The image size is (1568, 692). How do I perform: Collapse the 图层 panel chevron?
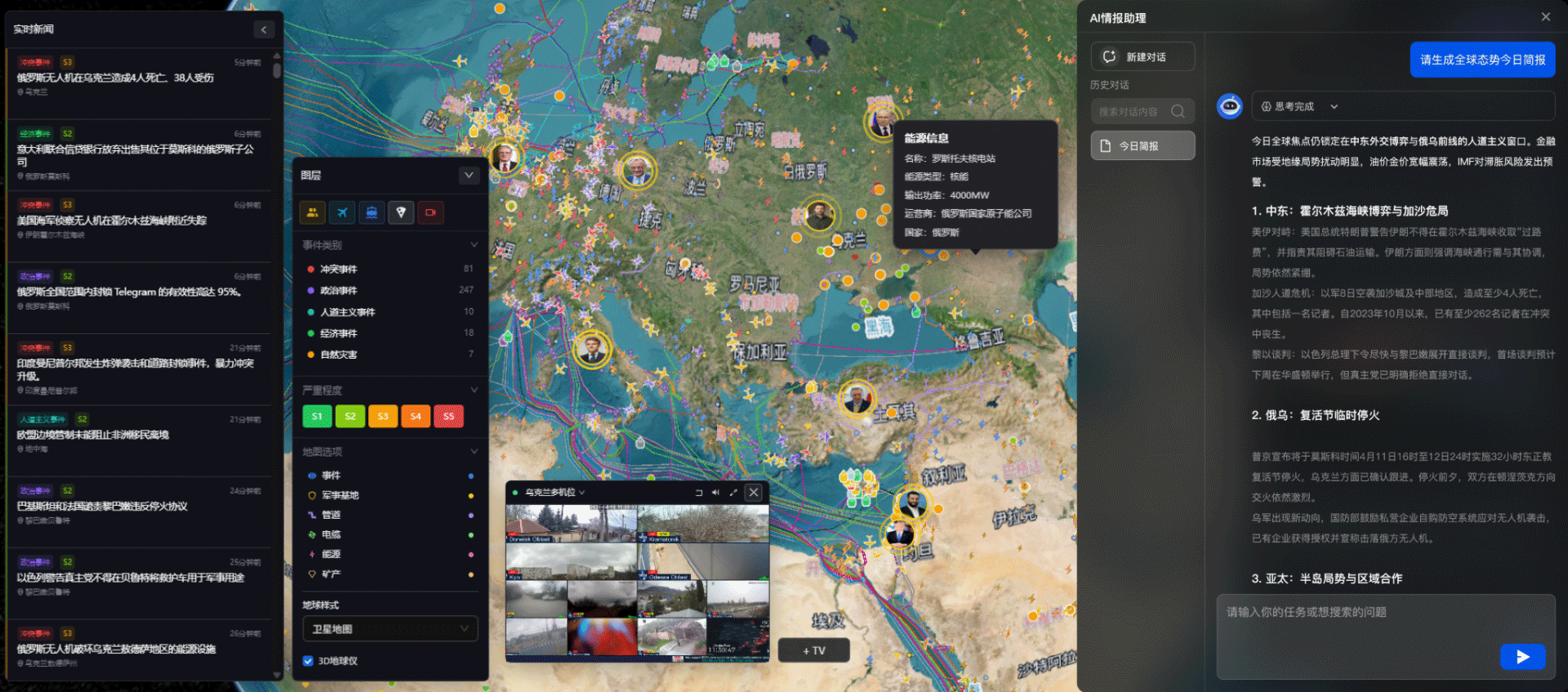[x=469, y=175]
